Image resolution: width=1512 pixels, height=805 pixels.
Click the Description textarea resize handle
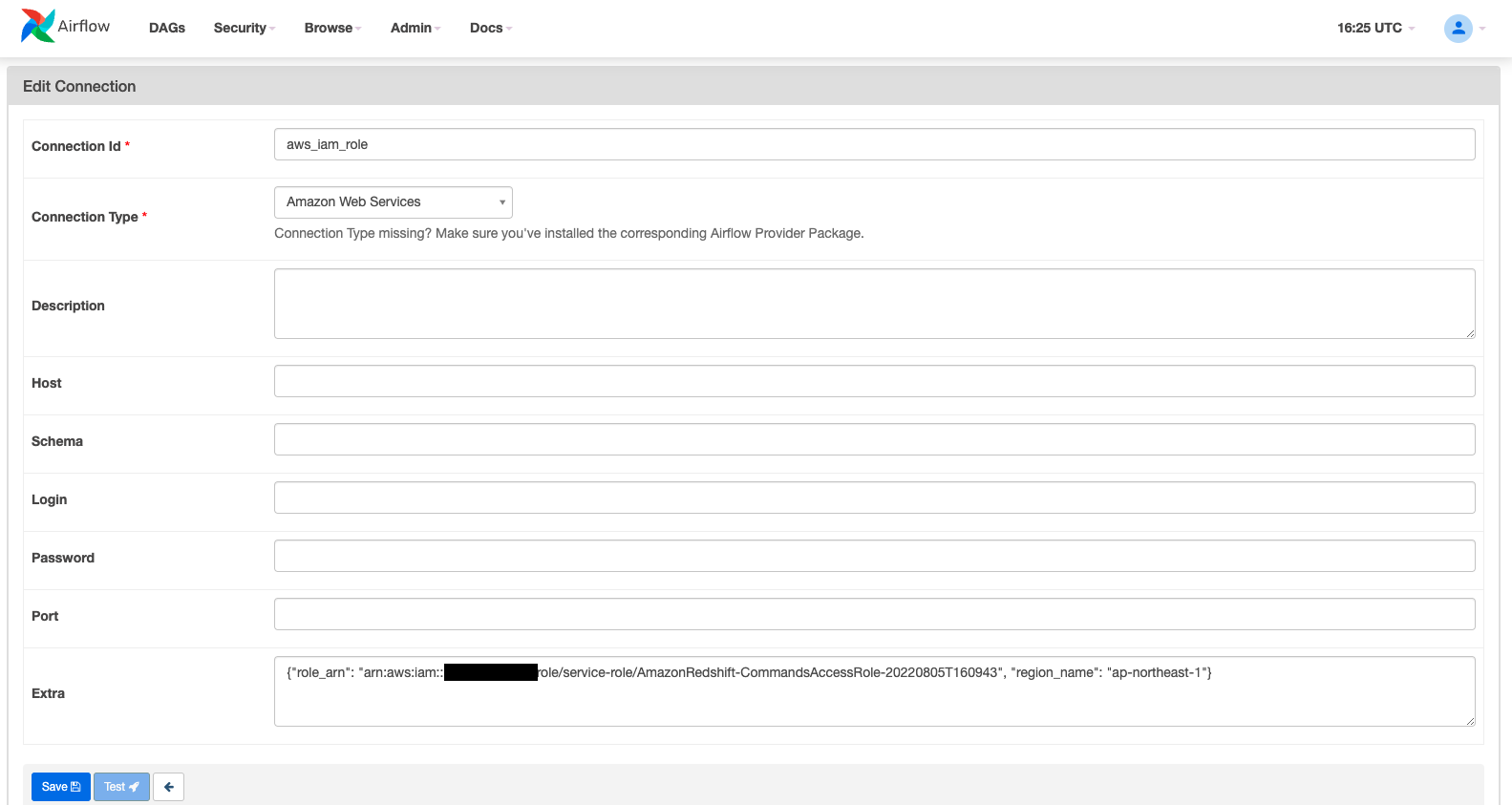point(1470,333)
